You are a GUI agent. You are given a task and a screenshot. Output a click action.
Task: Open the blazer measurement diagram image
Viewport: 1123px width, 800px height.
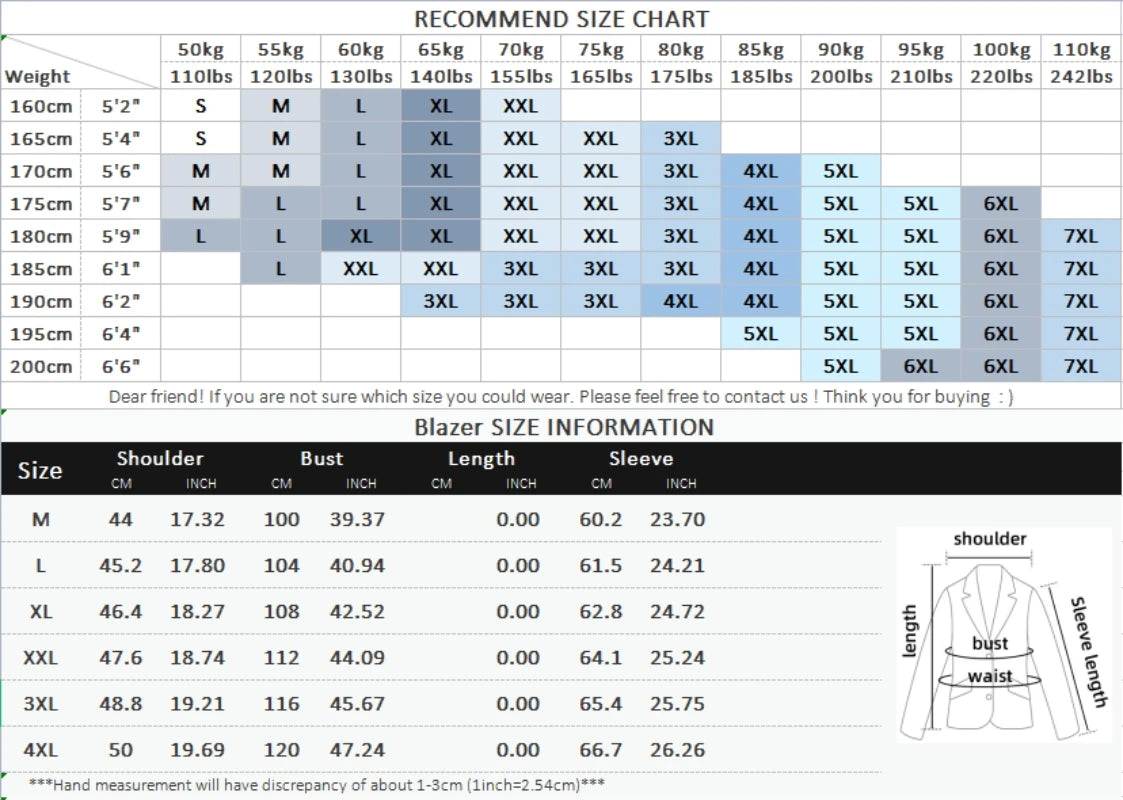click(1003, 635)
